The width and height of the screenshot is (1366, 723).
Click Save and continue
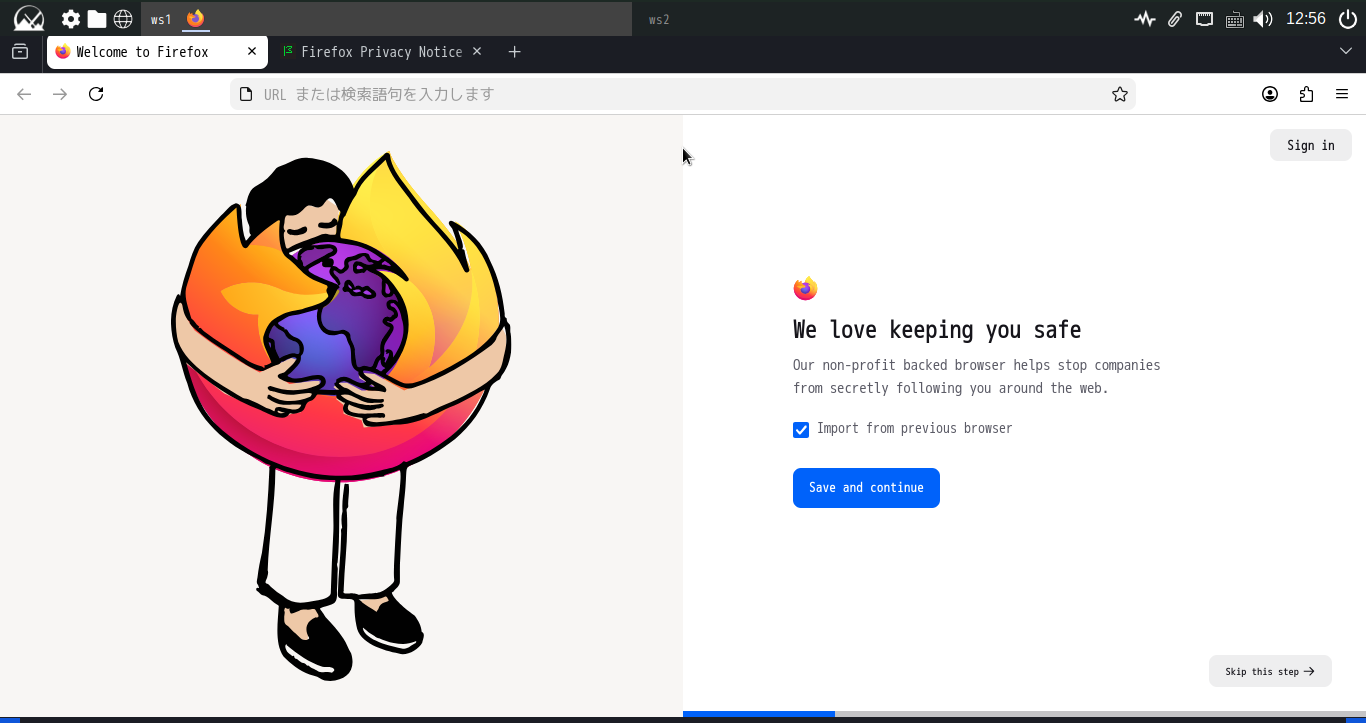tap(866, 488)
